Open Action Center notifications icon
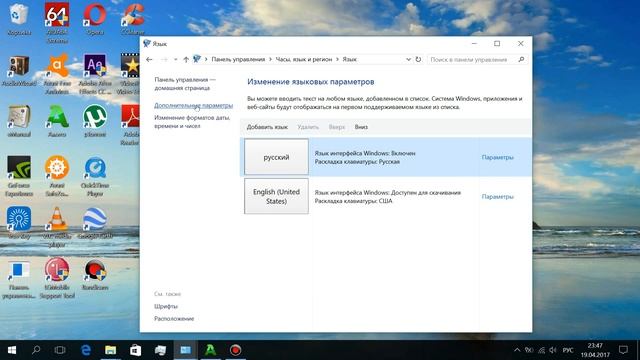The width and height of the screenshot is (640, 360). 623,350
